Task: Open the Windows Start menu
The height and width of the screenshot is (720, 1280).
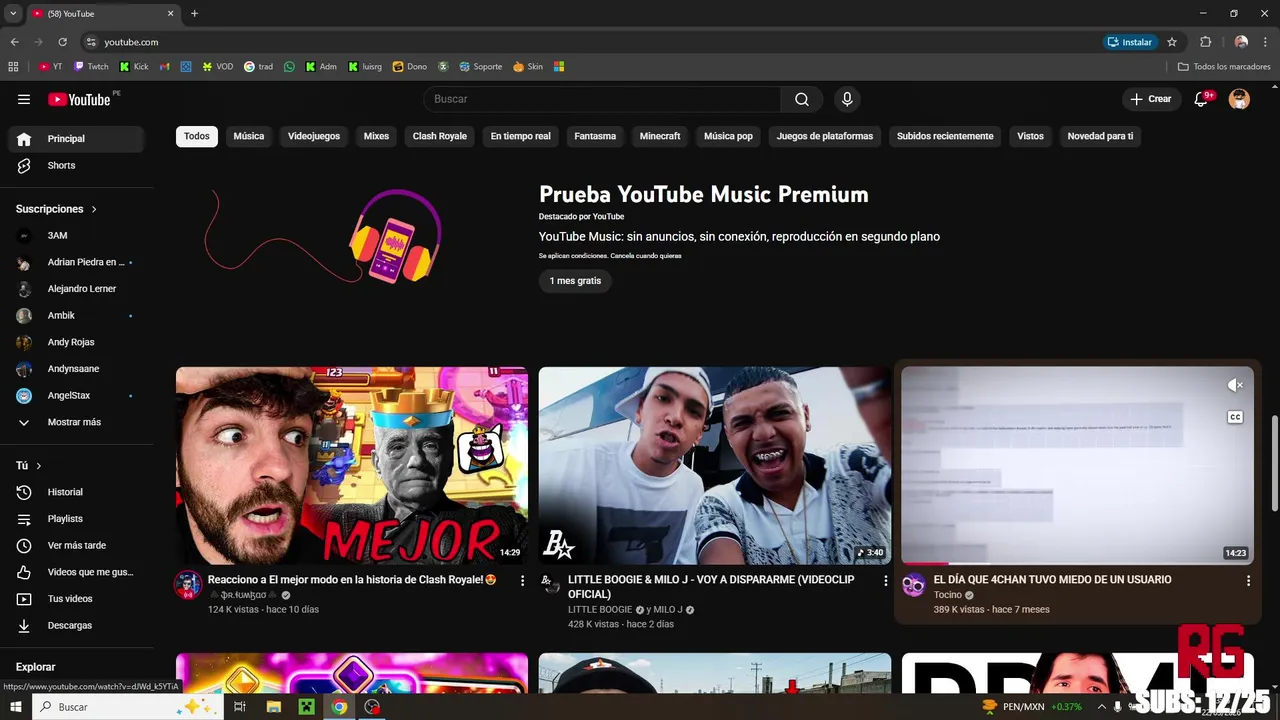Action: [15, 707]
